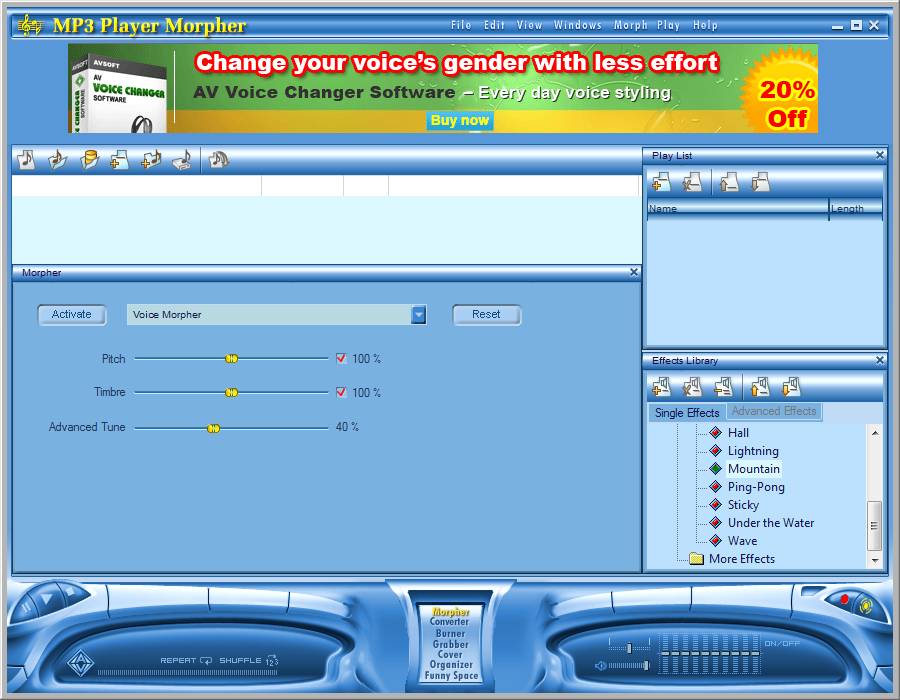This screenshot has height=700, width=900.
Task: Click the Activate button
Action: (x=72, y=314)
